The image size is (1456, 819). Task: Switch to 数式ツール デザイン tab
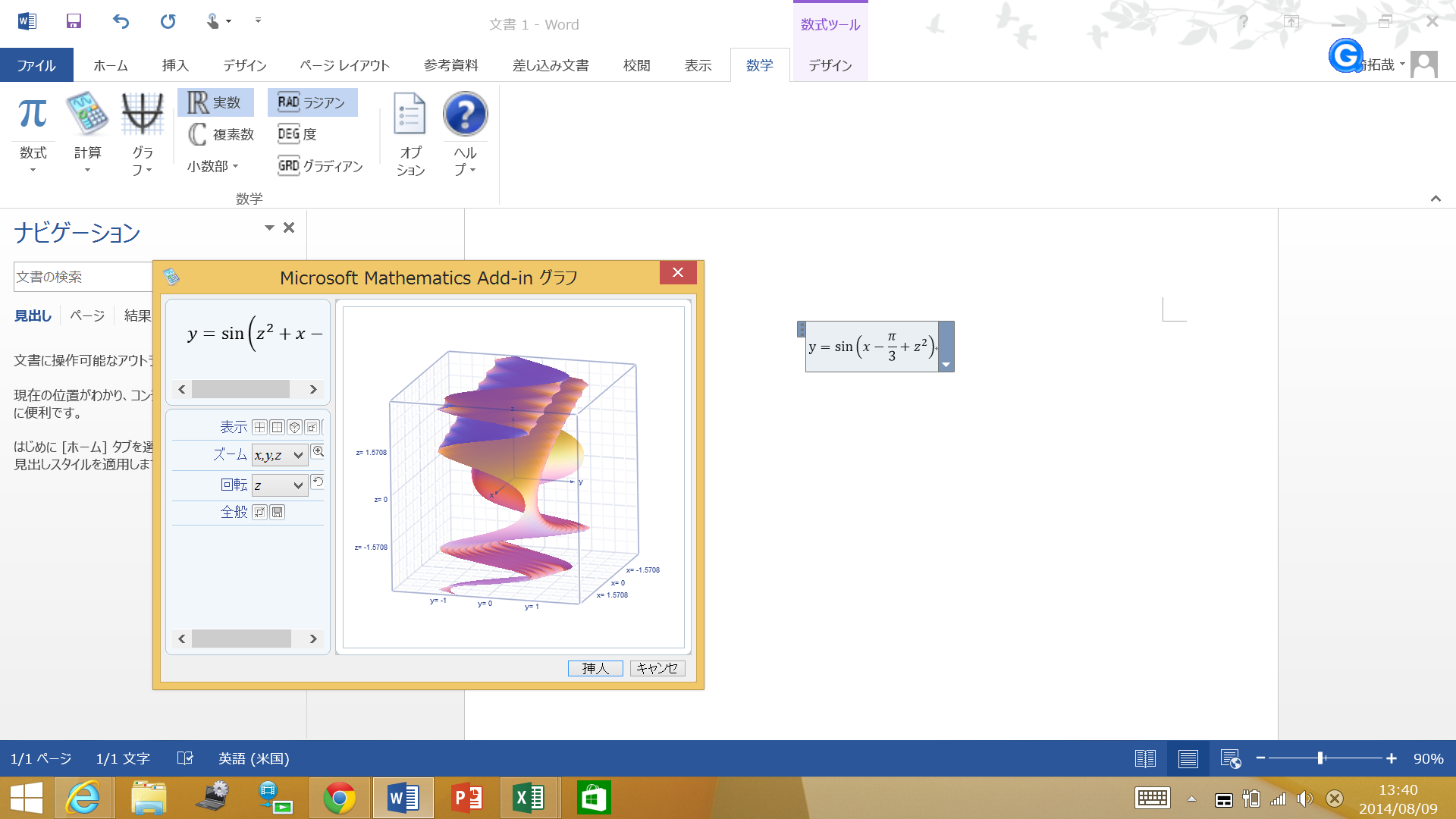[830, 65]
